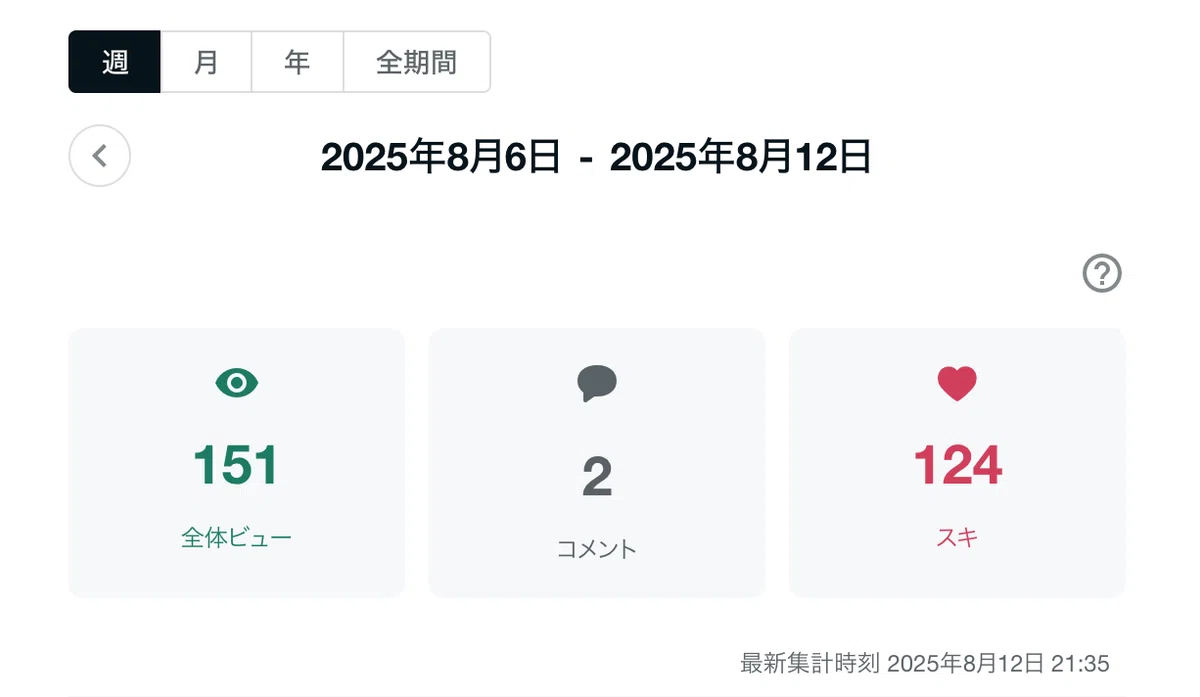The image size is (1200, 697).
Task: Click the 124 likes count
Action: 957,465
